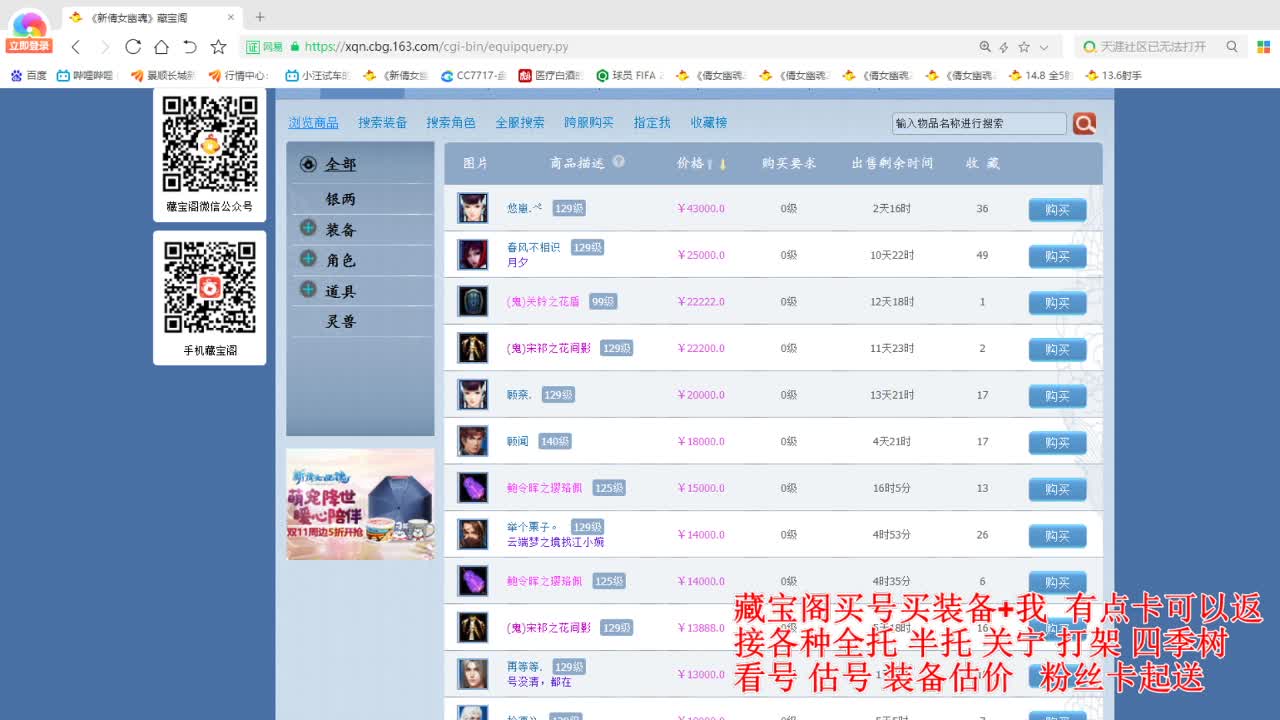Click the item search input field
The width and height of the screenshot is (1280, 720).
[980, 122]
